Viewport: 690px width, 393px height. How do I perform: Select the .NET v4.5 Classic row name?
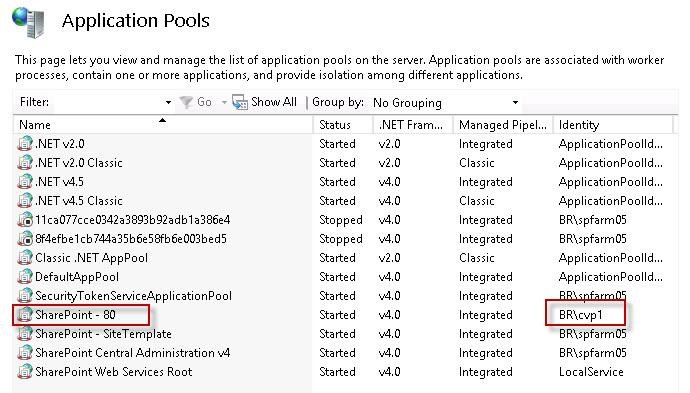click(79, 201)
